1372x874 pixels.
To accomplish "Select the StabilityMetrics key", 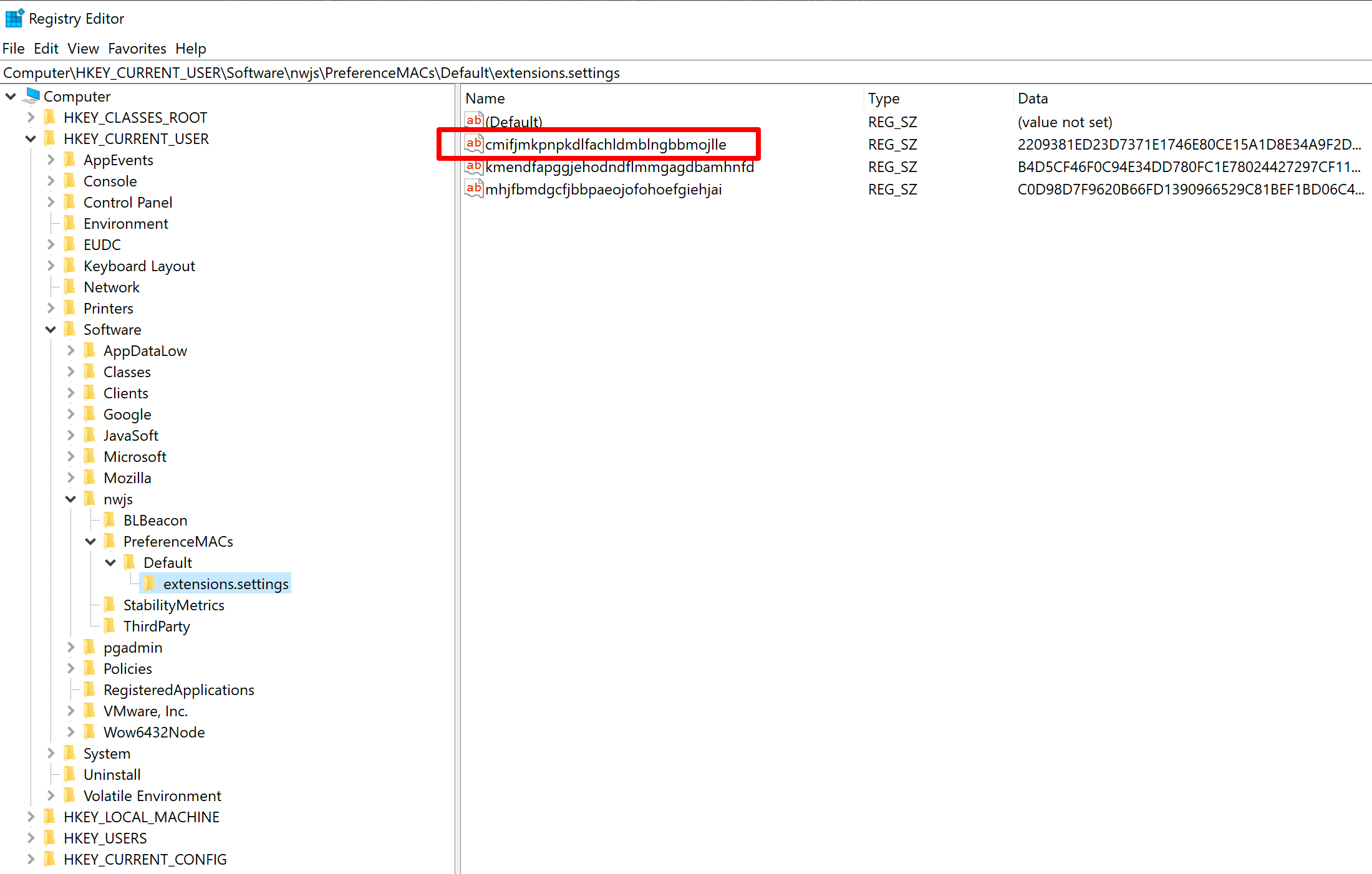I will point(173,605).
